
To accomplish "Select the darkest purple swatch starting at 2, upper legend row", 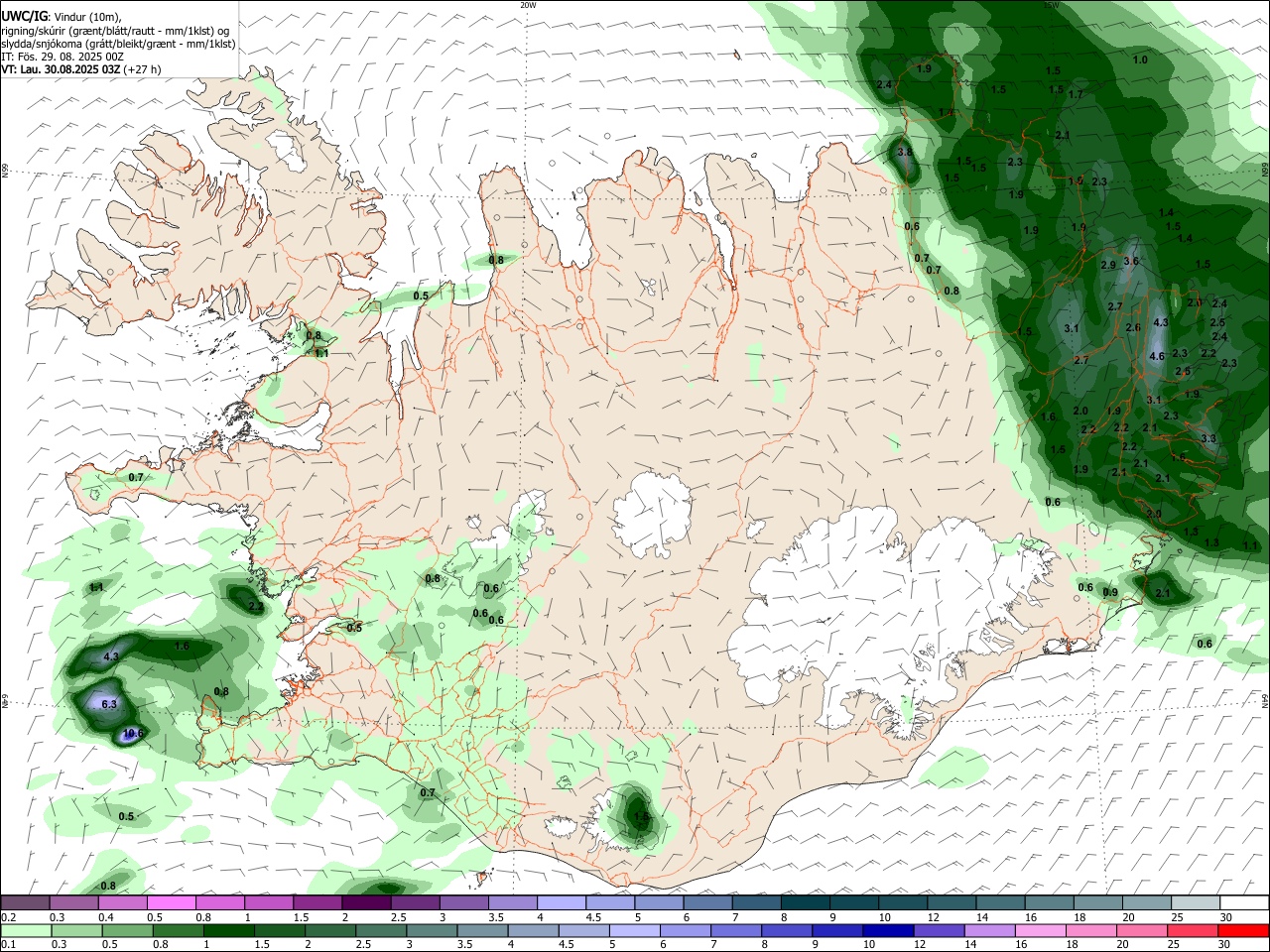I will tap(366, 902).
